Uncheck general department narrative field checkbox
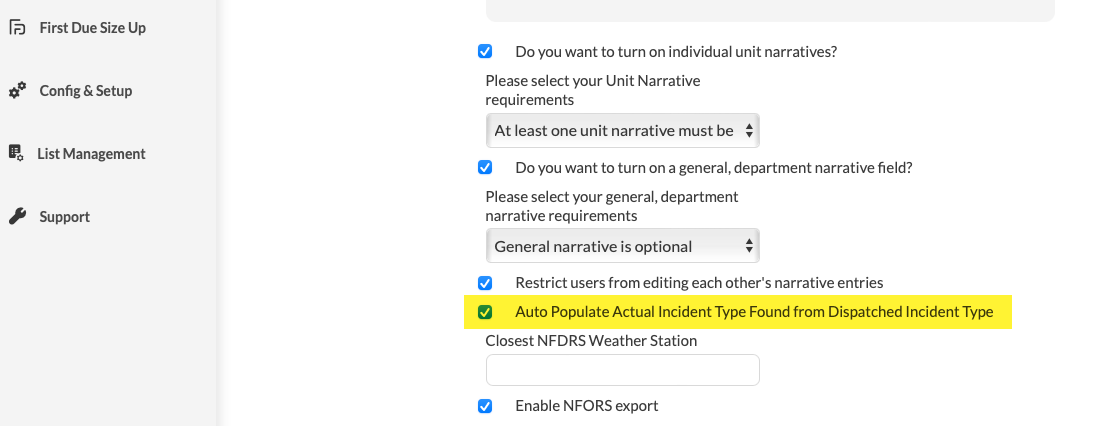The image size is (1114, 426). [x=485, y=168]
